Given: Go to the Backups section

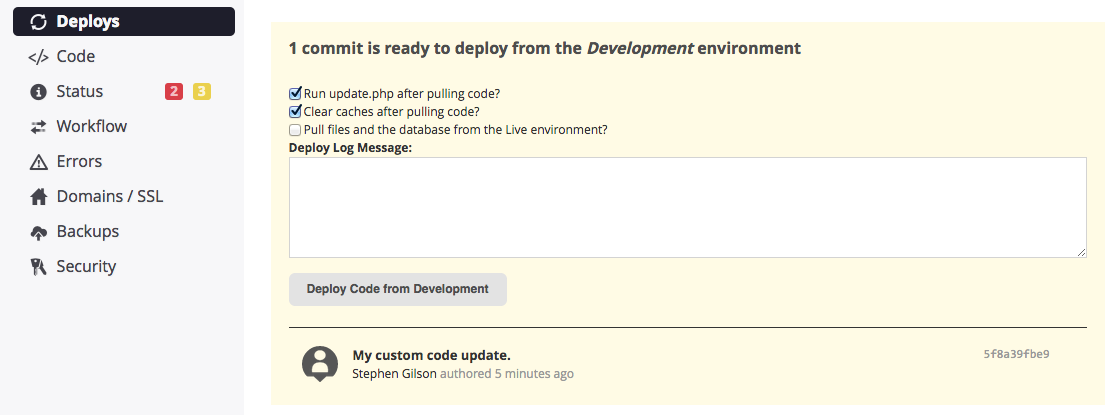Looking at the screenshot, I should [x=87, y=232].
